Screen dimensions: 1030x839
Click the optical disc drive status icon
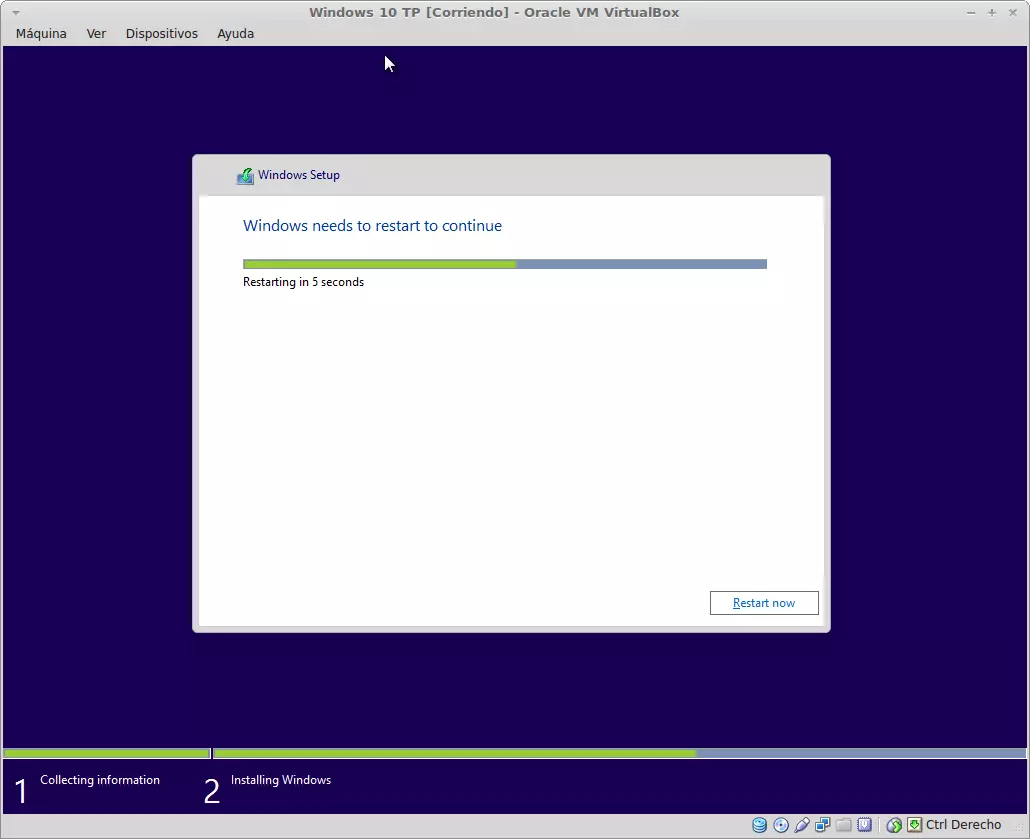click(781, 825)
